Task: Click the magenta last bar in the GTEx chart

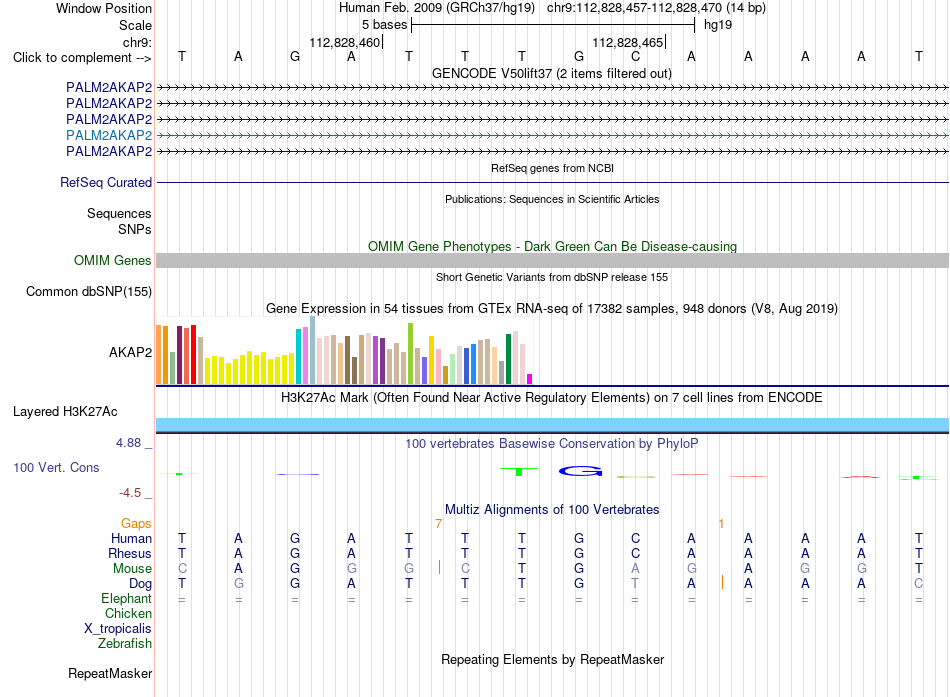Action: pos(530,379)
